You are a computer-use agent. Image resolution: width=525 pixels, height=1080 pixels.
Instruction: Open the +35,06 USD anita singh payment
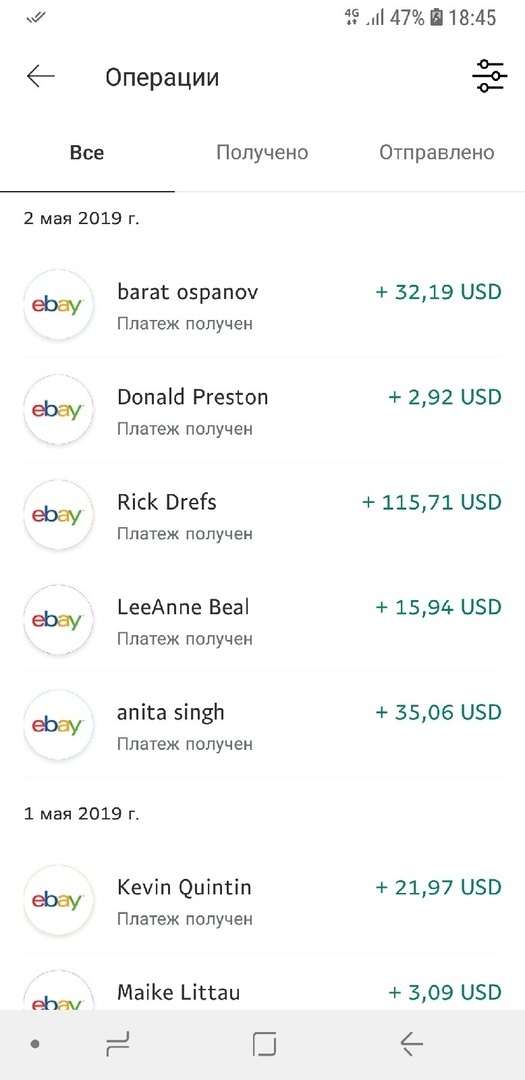point(262,725)
